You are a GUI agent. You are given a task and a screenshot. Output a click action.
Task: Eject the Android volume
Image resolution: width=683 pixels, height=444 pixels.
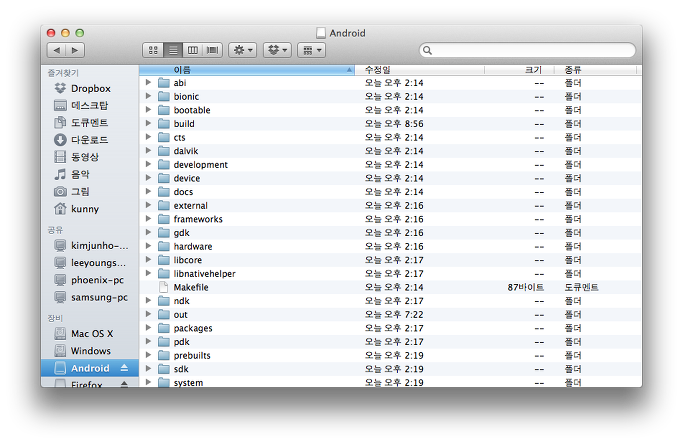click(x=124, y=368)
